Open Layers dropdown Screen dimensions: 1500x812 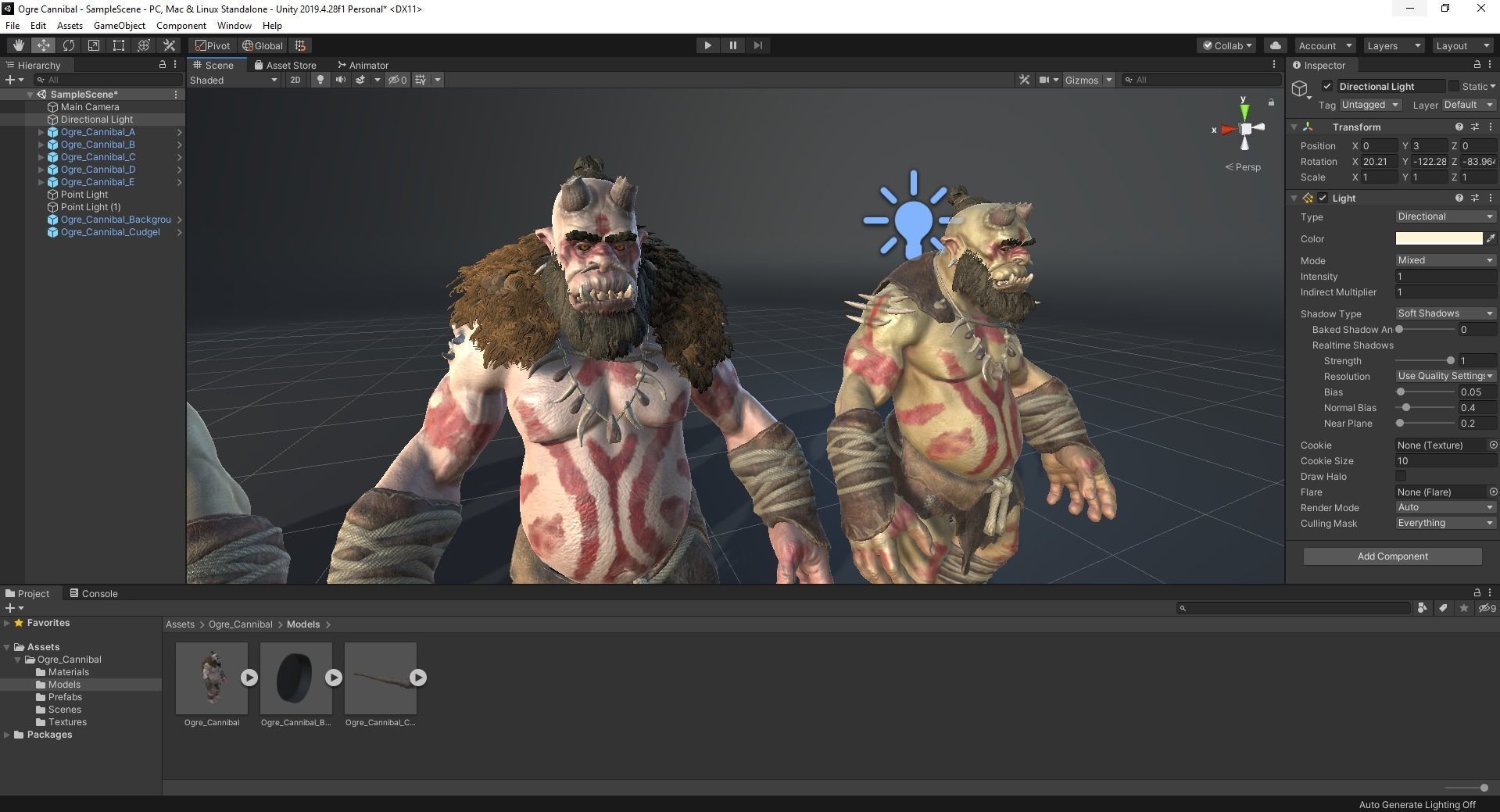coord(1394,45)
